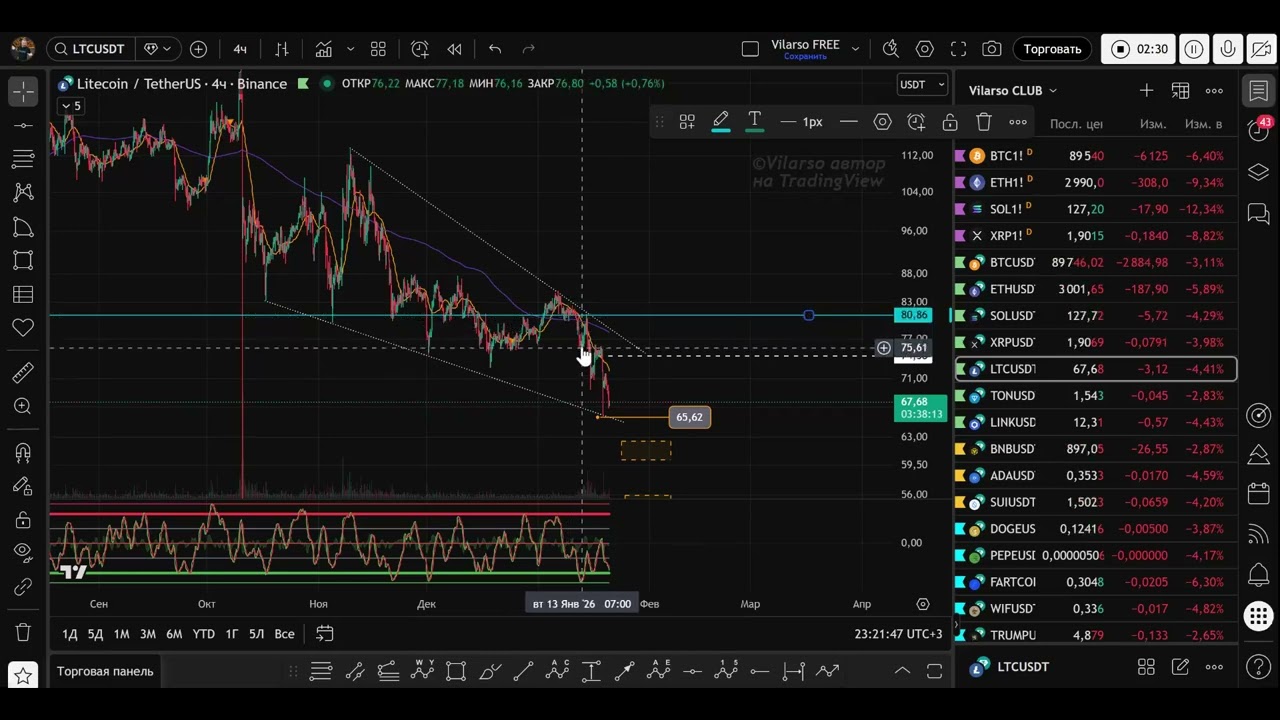1280x720 pixels.
Task: Select the YTD date range
Action: pyautogui.click(x=203, y=634)
